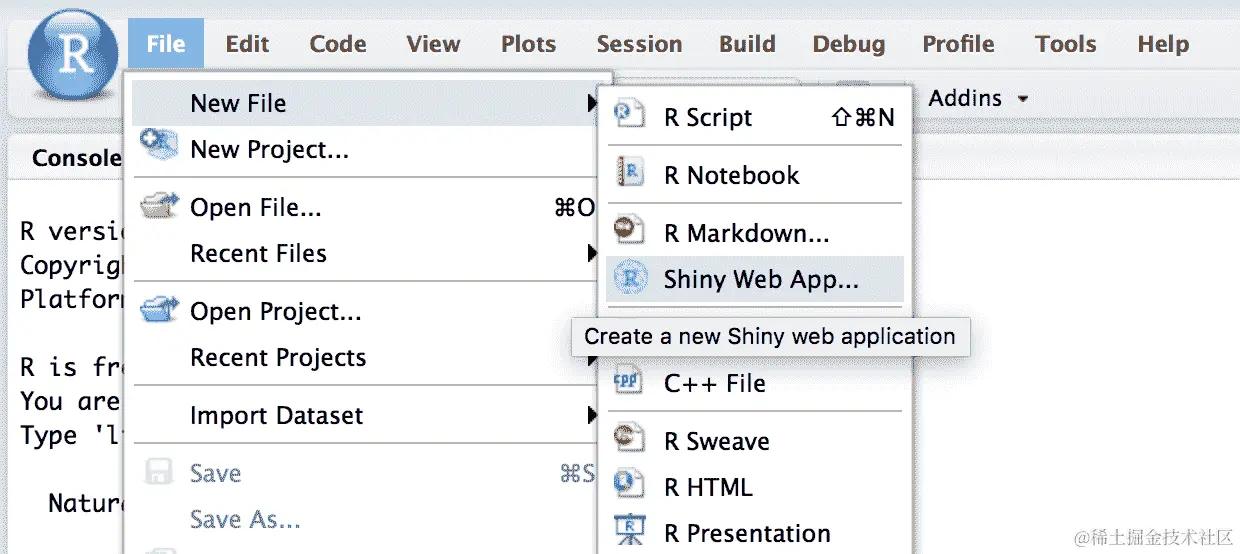Select Recent Projects menu entry
Image resolution: width=1240 pixels, height=554 pixels.
click(x=278, y=358)
